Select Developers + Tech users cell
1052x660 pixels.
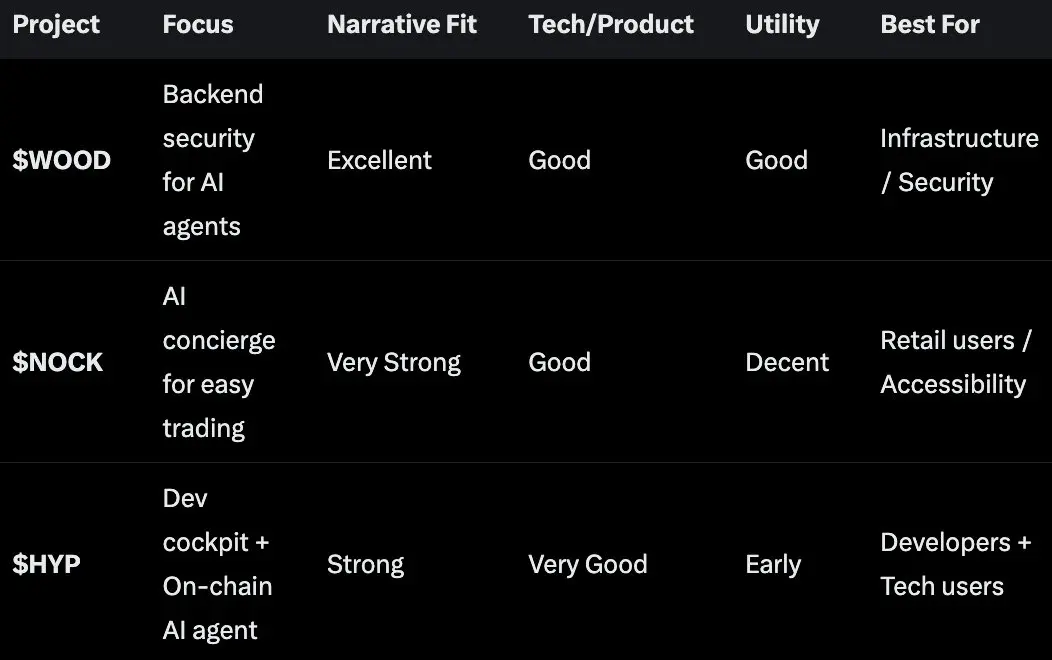(955, 564)
